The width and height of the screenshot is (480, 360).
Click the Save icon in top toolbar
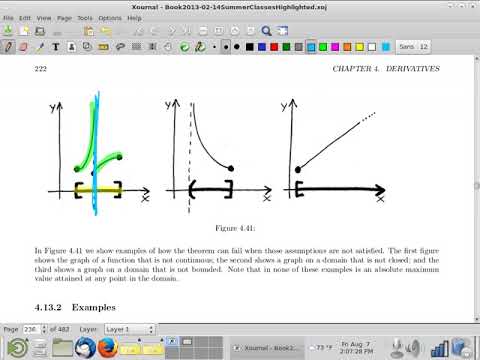click(8, 31)
